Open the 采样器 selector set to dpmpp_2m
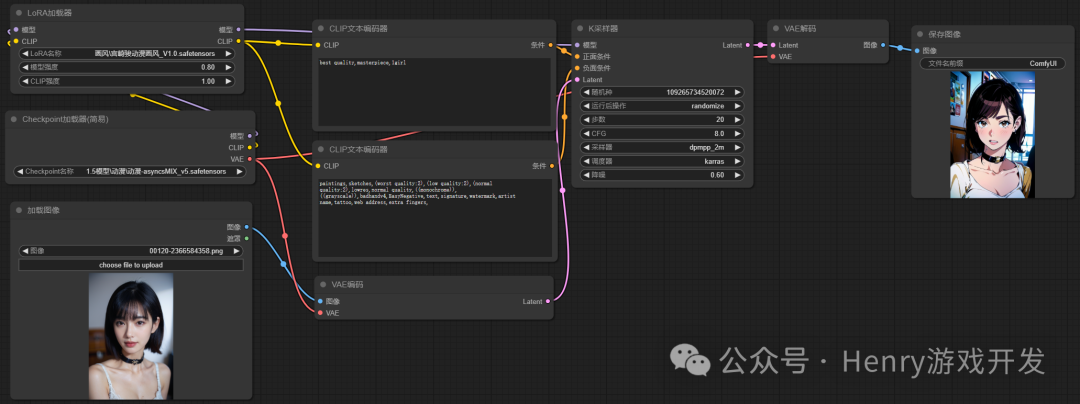1080x404 pixels. pos(663,147)
